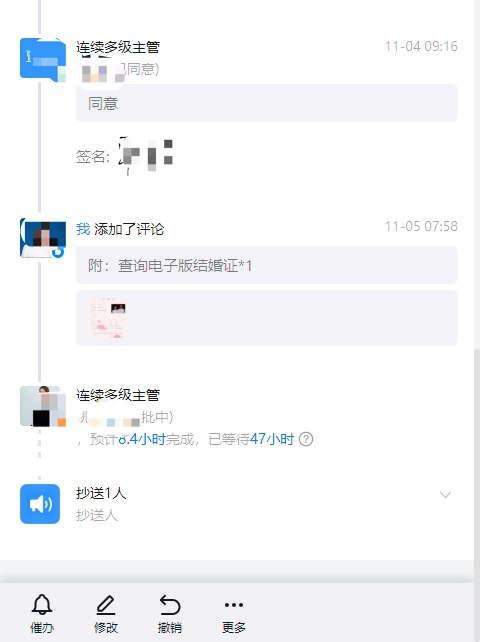Click the 修改 pencil icon

pyautogui.click(x=106, y=605)
